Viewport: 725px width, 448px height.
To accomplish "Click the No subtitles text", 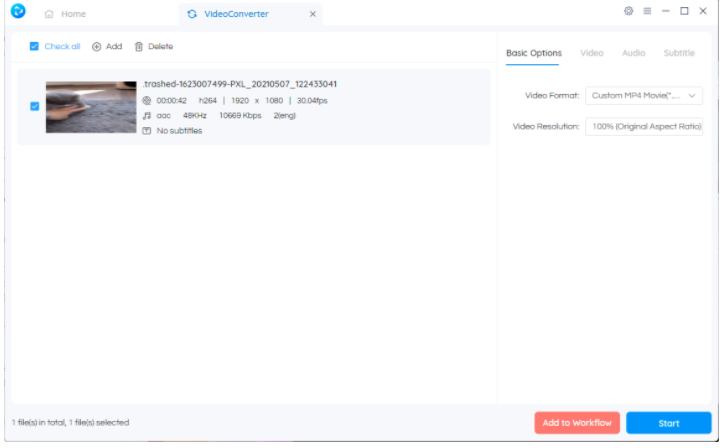I will tap(179, 131).
